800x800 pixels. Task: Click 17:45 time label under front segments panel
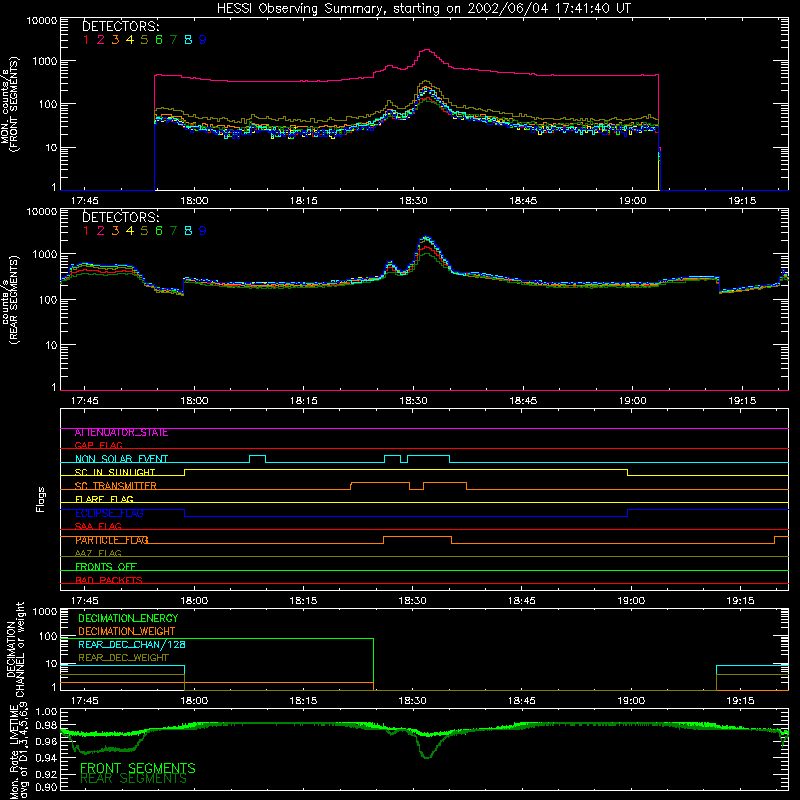click(85, 201)
